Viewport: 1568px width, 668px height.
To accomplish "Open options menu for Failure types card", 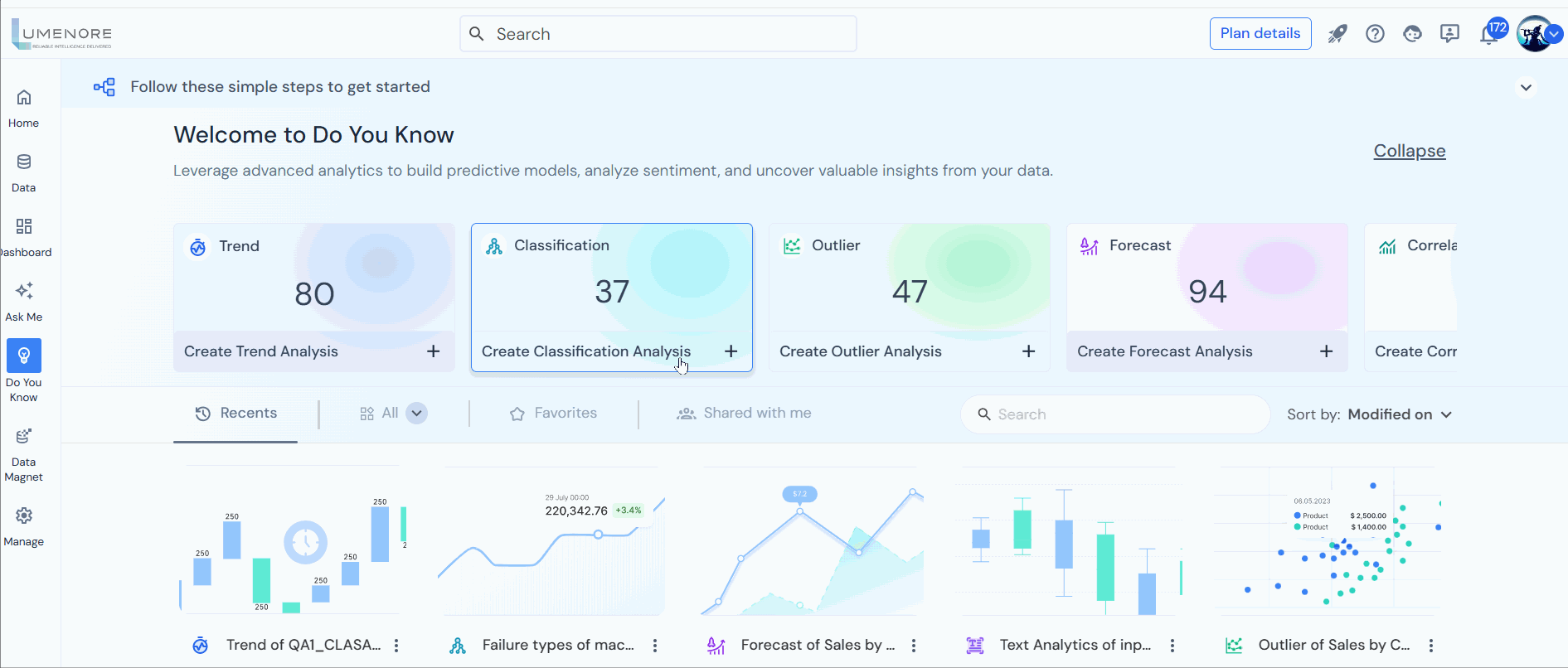I will pyautogui.click(x=655, y=646).
